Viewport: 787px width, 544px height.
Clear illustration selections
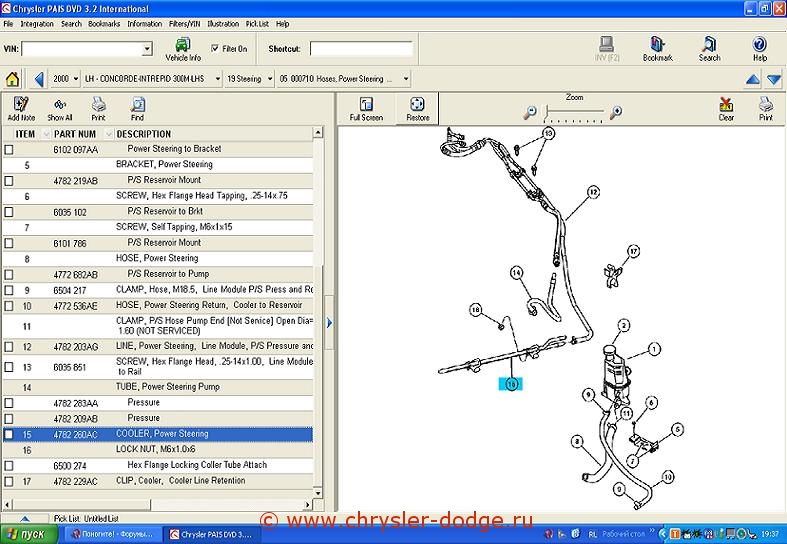pos(726,109)
